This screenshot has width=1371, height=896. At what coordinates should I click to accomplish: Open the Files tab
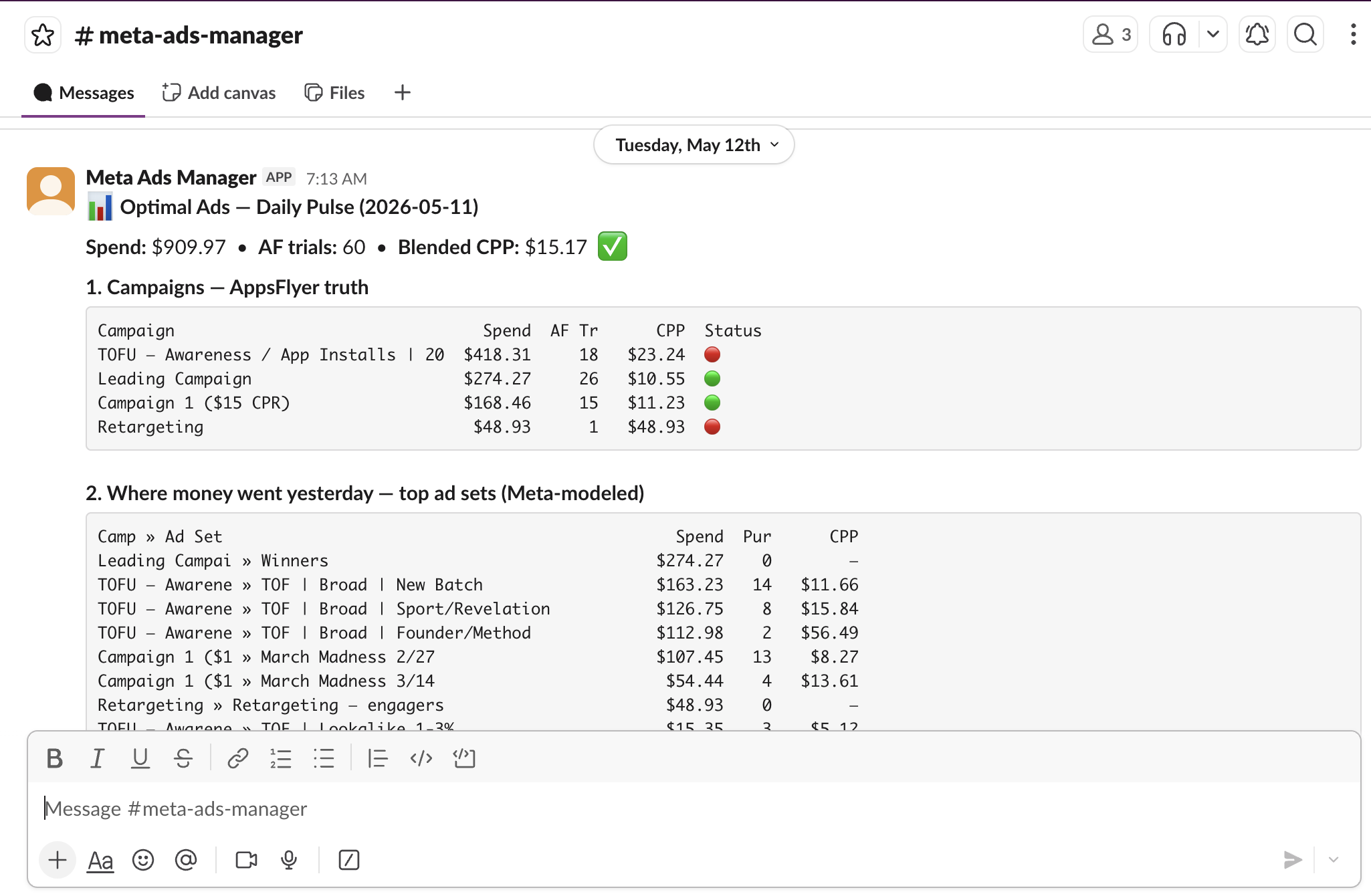click(334, 93)
